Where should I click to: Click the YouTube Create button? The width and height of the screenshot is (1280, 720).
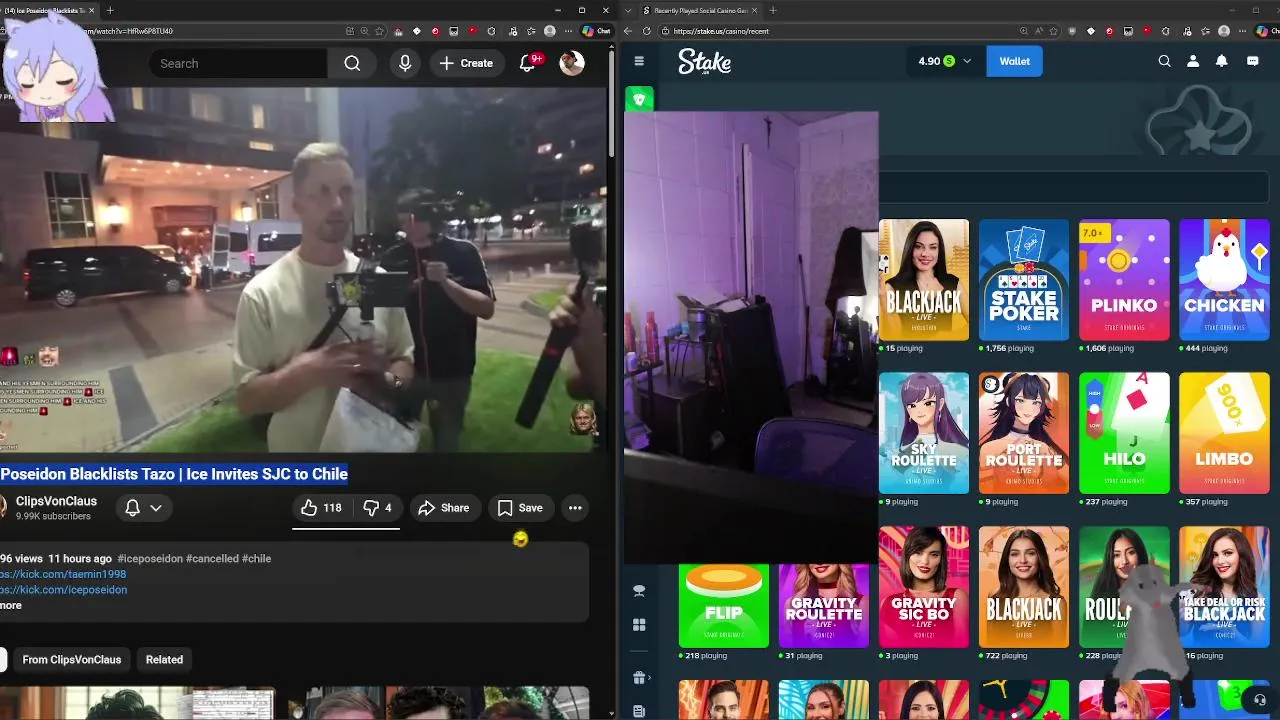[466, 63]
